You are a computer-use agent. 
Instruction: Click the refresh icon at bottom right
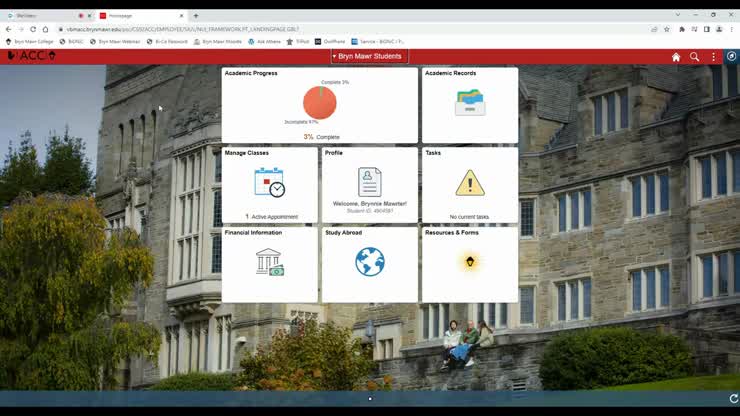[x=733, y=398]
